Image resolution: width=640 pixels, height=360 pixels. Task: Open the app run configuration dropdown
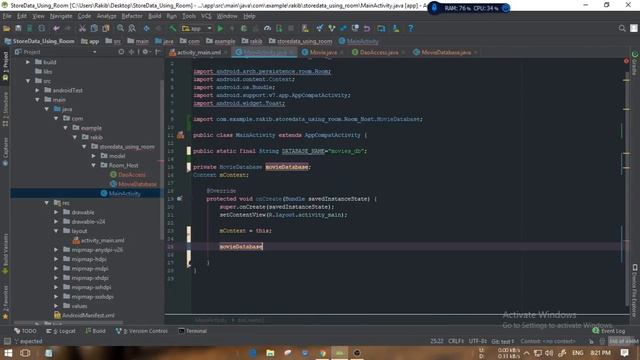197,28
